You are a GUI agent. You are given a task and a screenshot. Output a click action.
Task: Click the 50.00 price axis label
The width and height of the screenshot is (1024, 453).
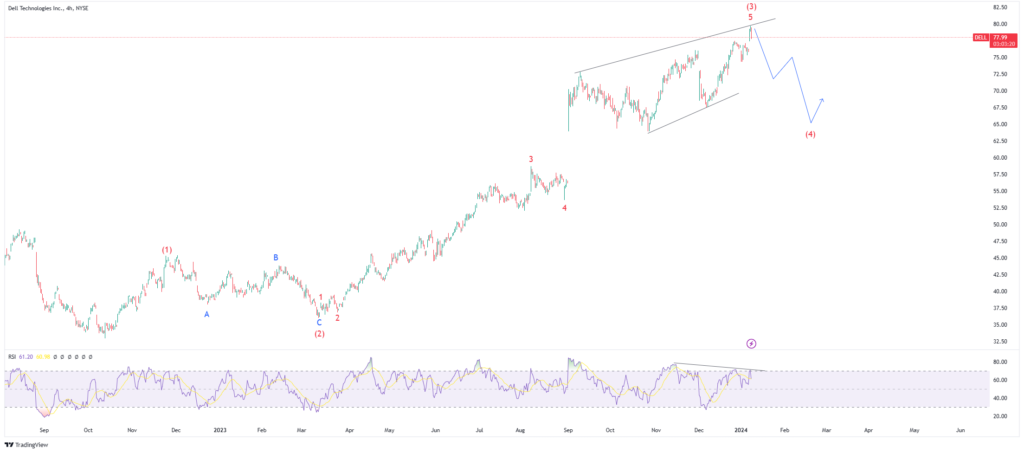click(999, 225)
